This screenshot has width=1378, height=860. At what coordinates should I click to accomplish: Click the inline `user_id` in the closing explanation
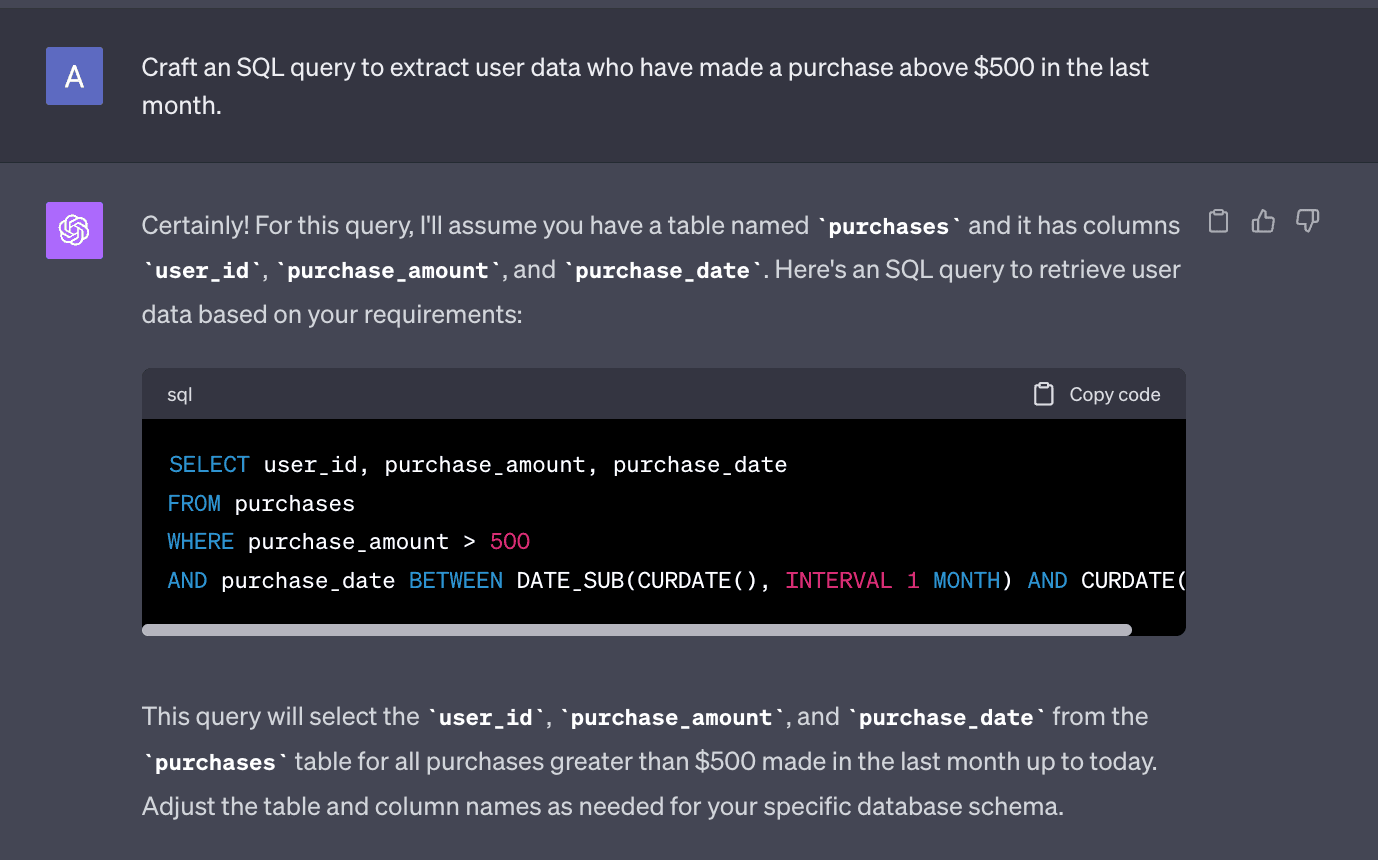[486, 717]
